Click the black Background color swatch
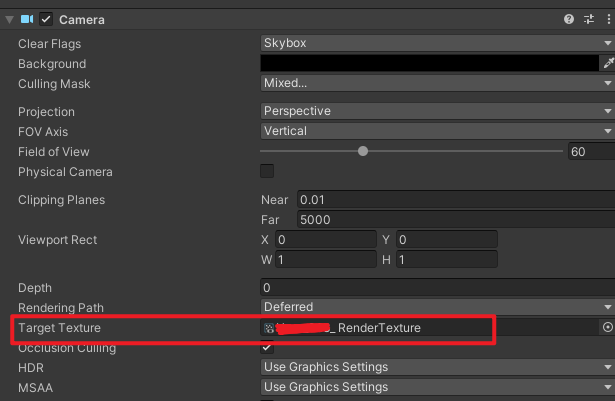The height and width of the screenshot is (401, 615). pyautogui.click(x=429, y=63)
